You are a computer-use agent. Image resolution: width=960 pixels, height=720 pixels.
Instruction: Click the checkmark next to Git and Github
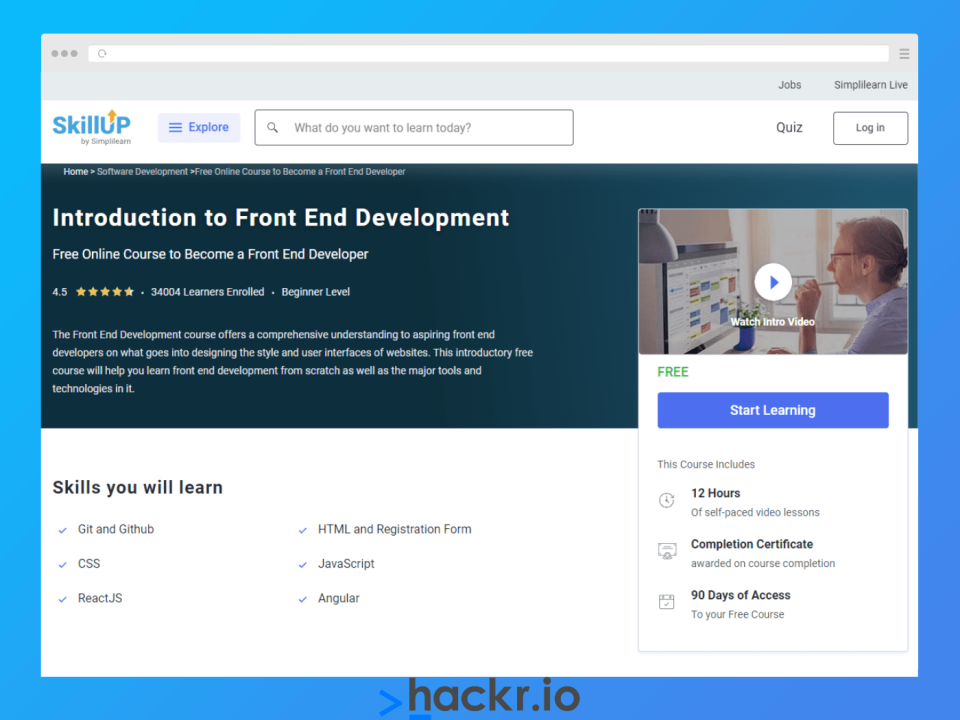coord(63,530)
